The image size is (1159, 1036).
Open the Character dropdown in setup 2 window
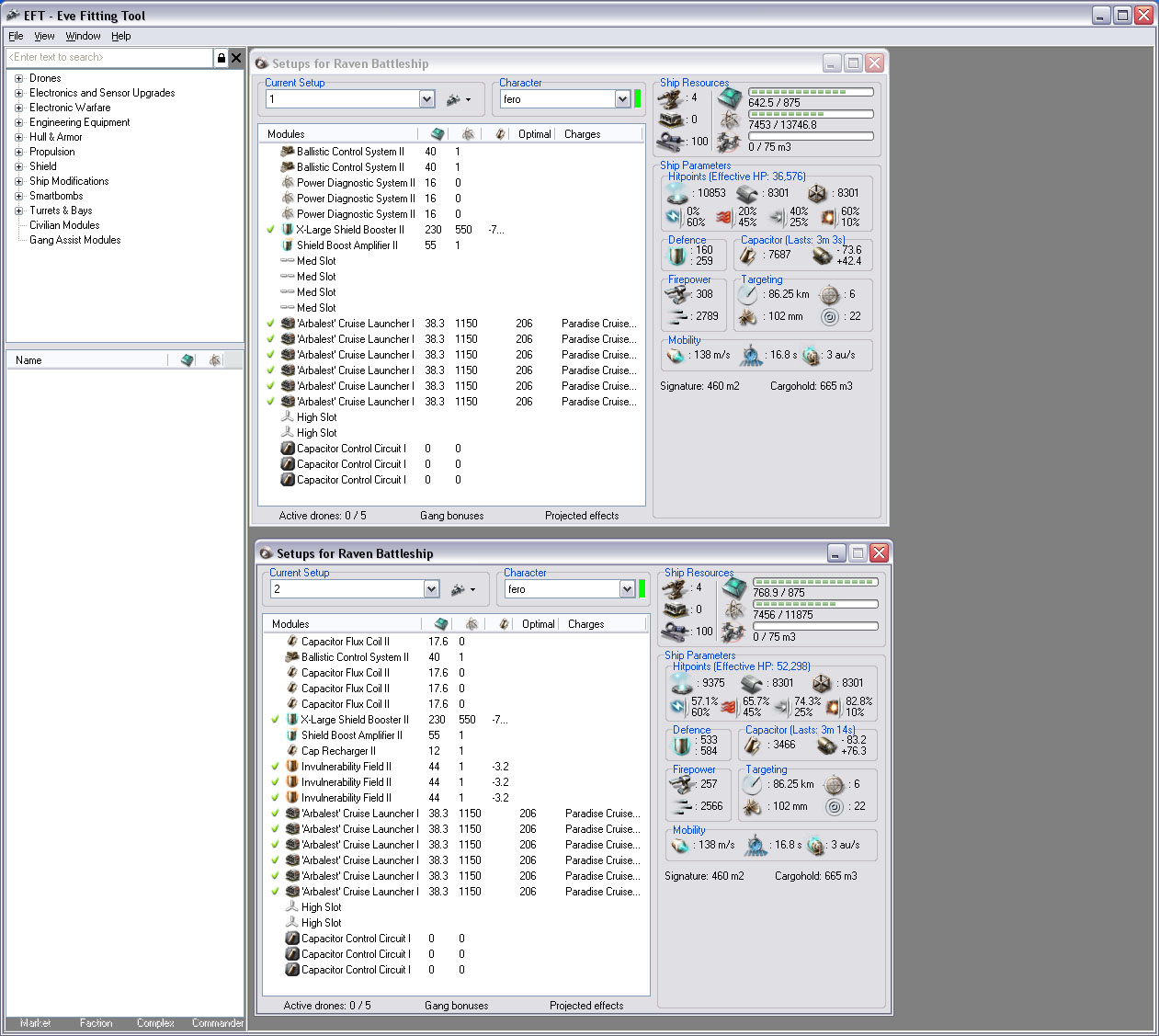(x=627, y=589)
